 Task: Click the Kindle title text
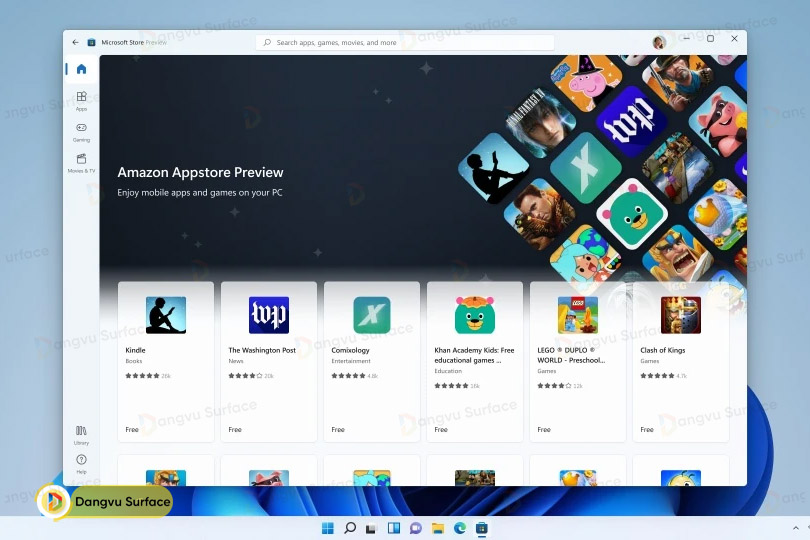click(x=135, y=350)
